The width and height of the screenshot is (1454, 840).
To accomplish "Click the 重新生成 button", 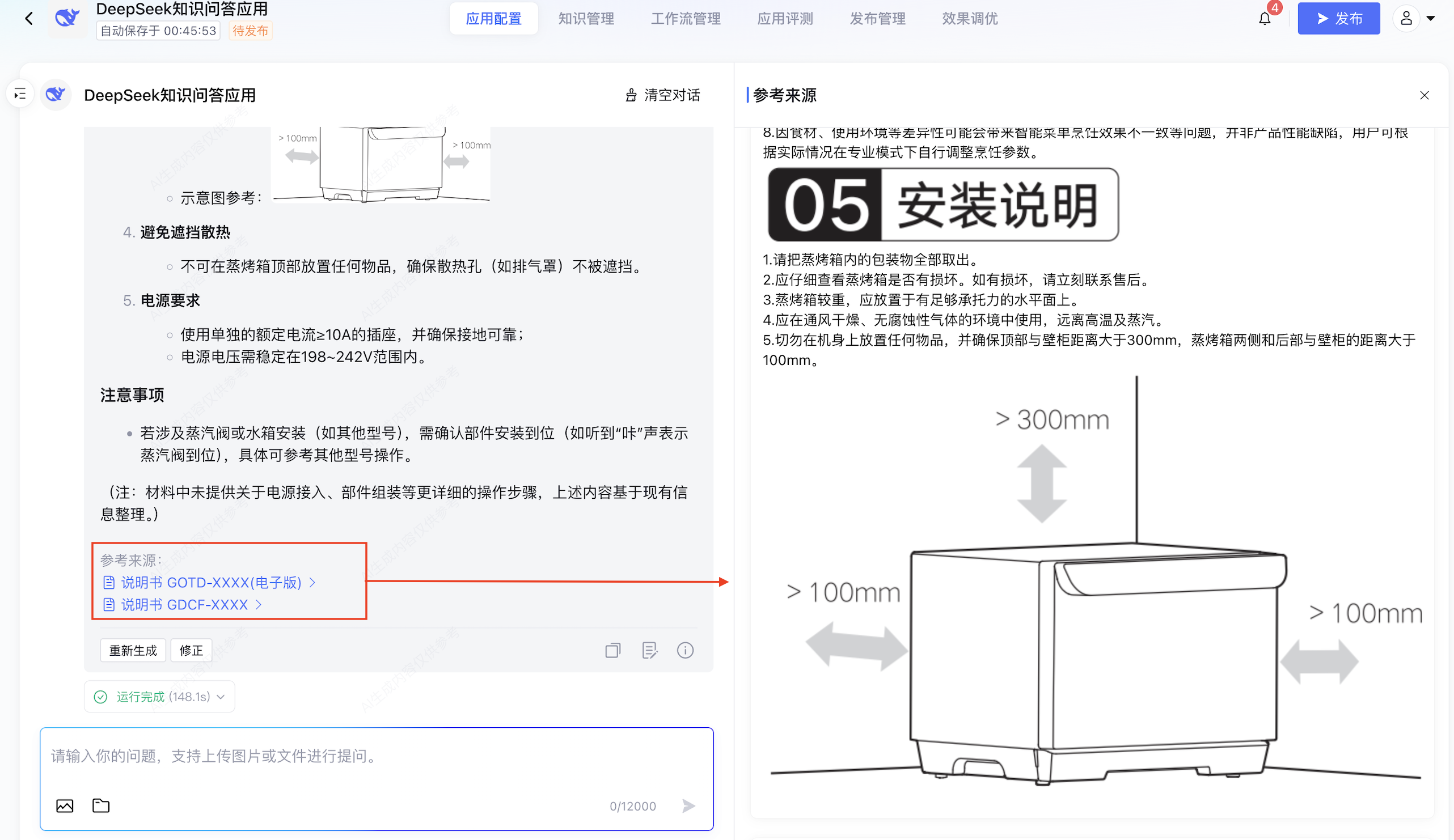I will pos(133,650).
